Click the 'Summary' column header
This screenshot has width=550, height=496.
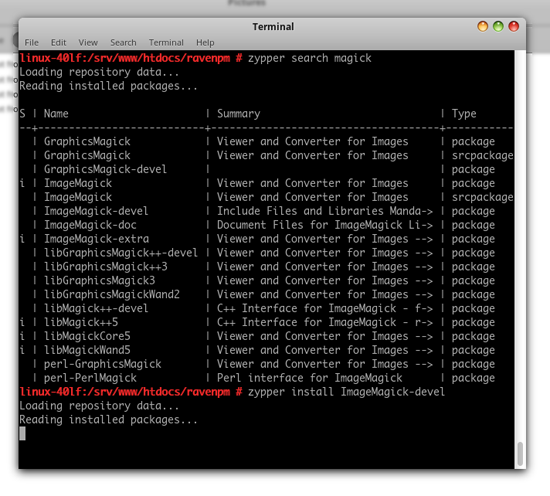239,114
